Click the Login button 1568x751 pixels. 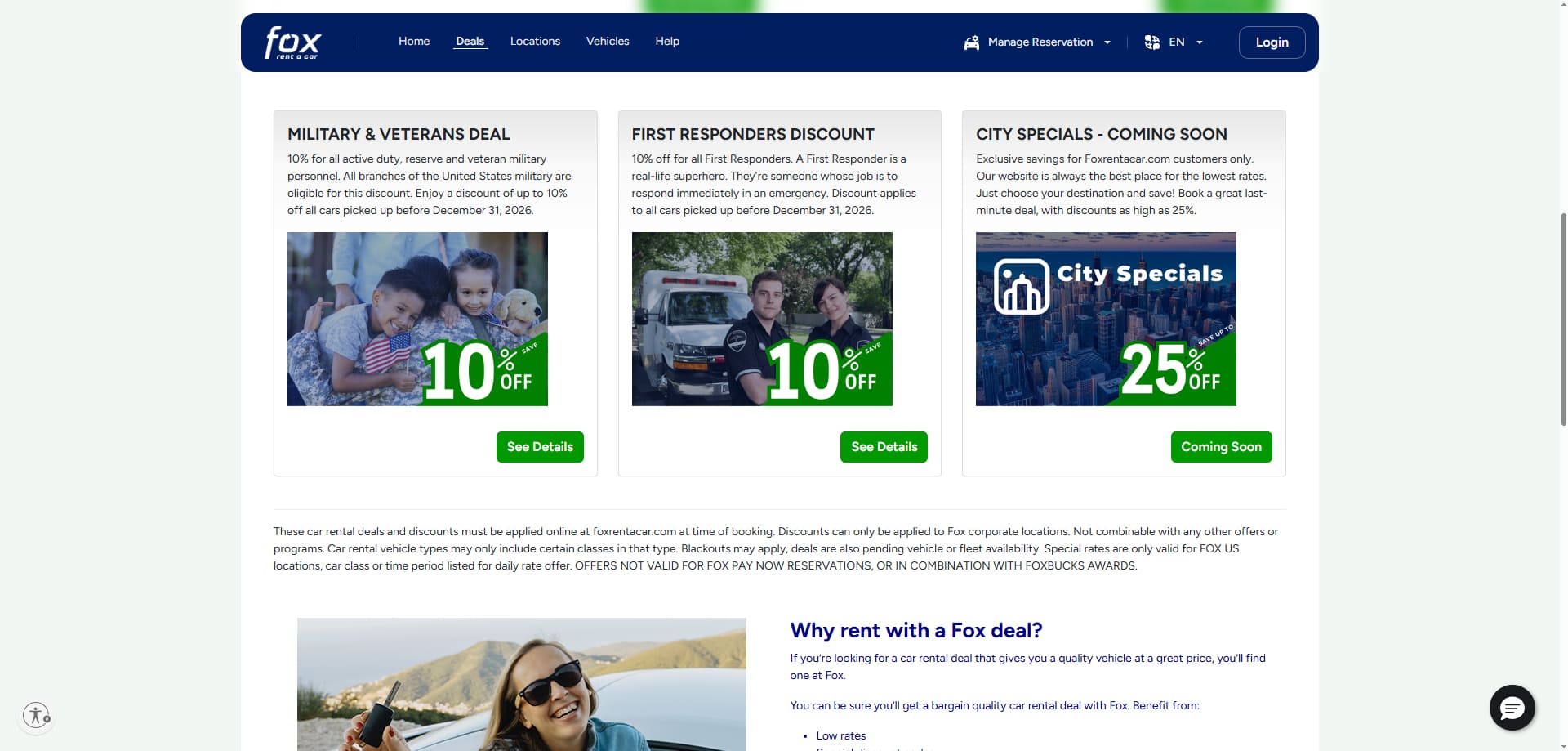[x=1272, y=42]
